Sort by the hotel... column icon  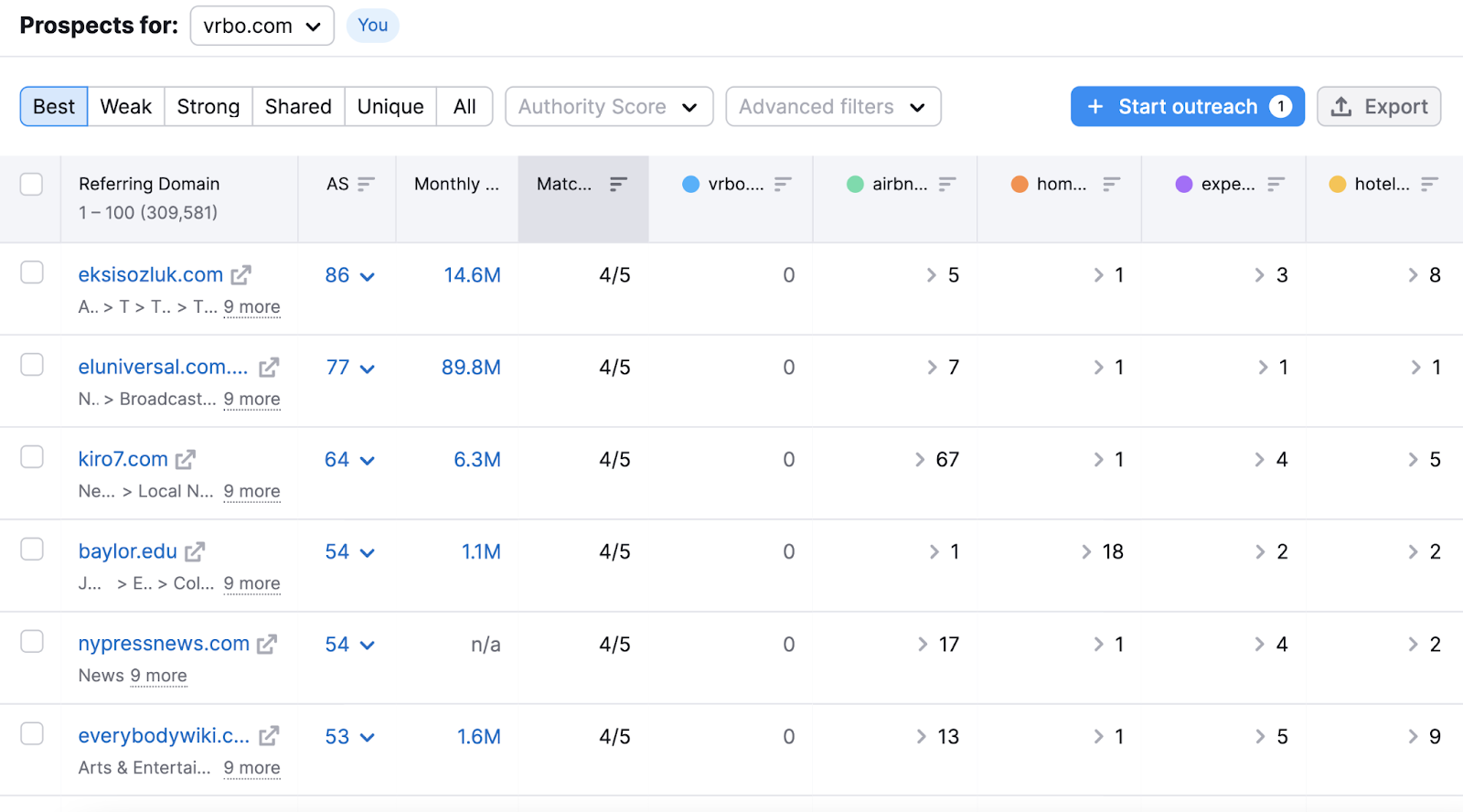point(1429,184)
